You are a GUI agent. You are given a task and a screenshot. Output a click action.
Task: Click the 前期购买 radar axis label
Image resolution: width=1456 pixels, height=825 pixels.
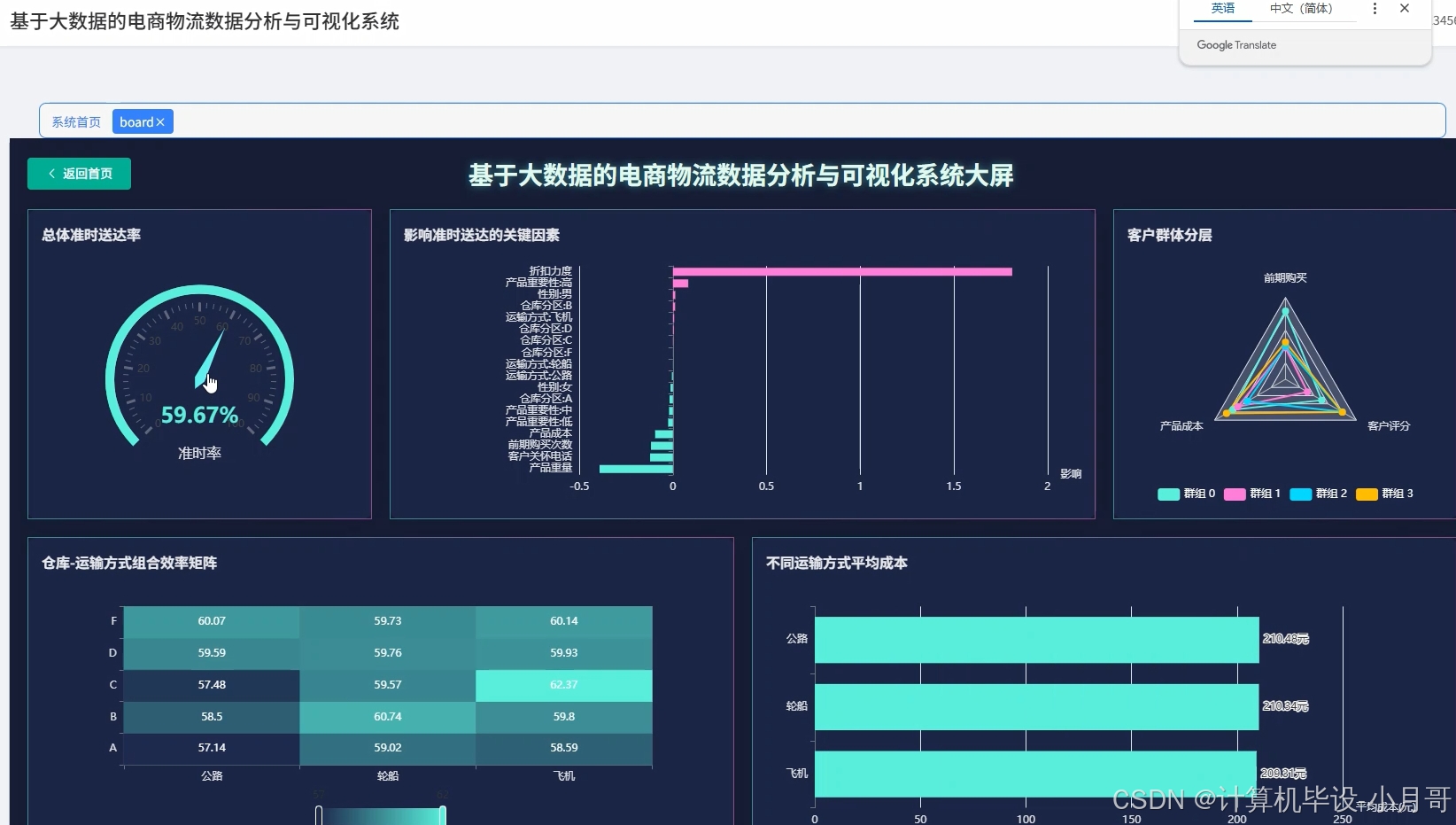pyautogui.click(x=1285, y=278)
